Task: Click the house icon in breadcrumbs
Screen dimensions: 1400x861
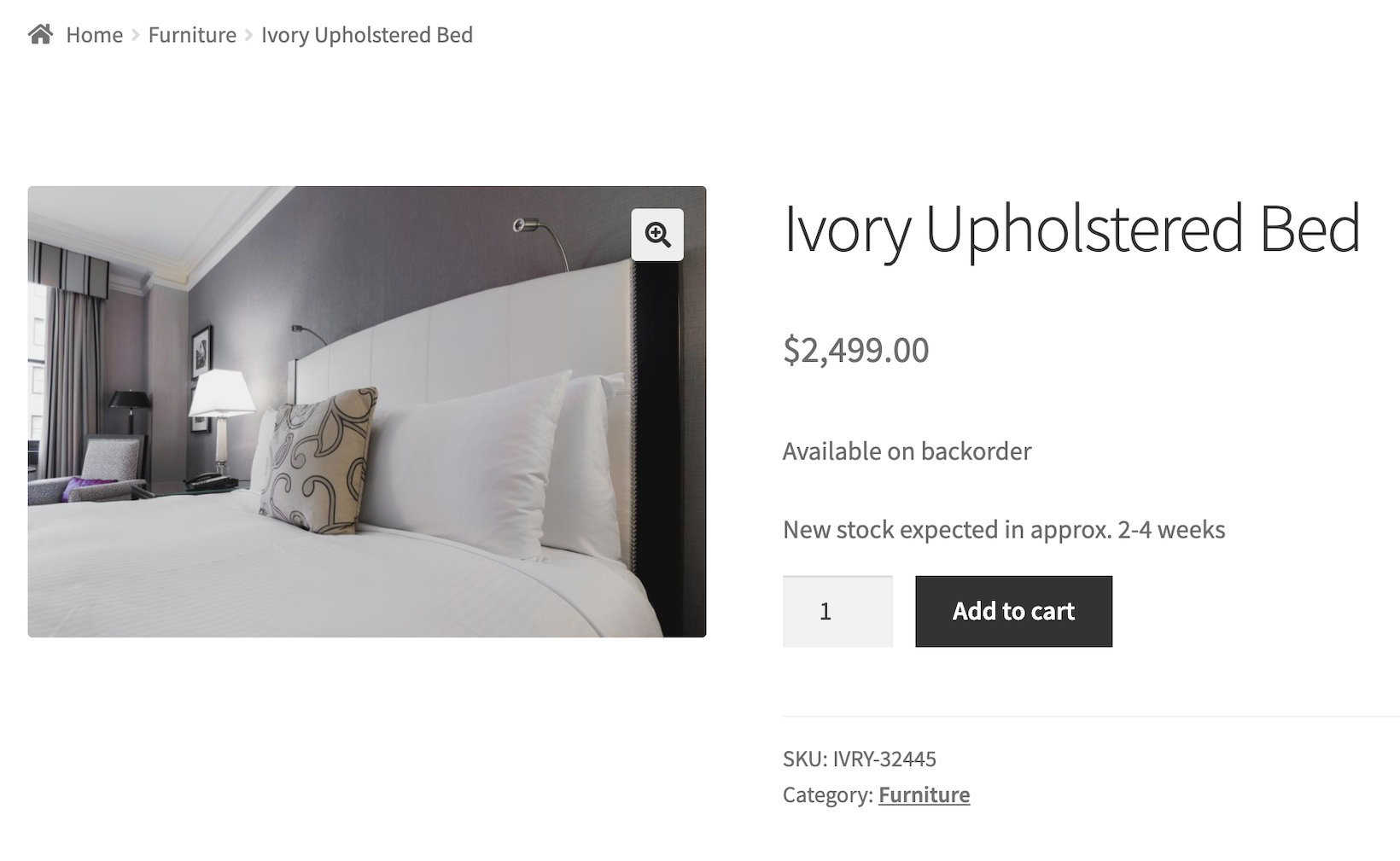Action: [x=40, y=34]
